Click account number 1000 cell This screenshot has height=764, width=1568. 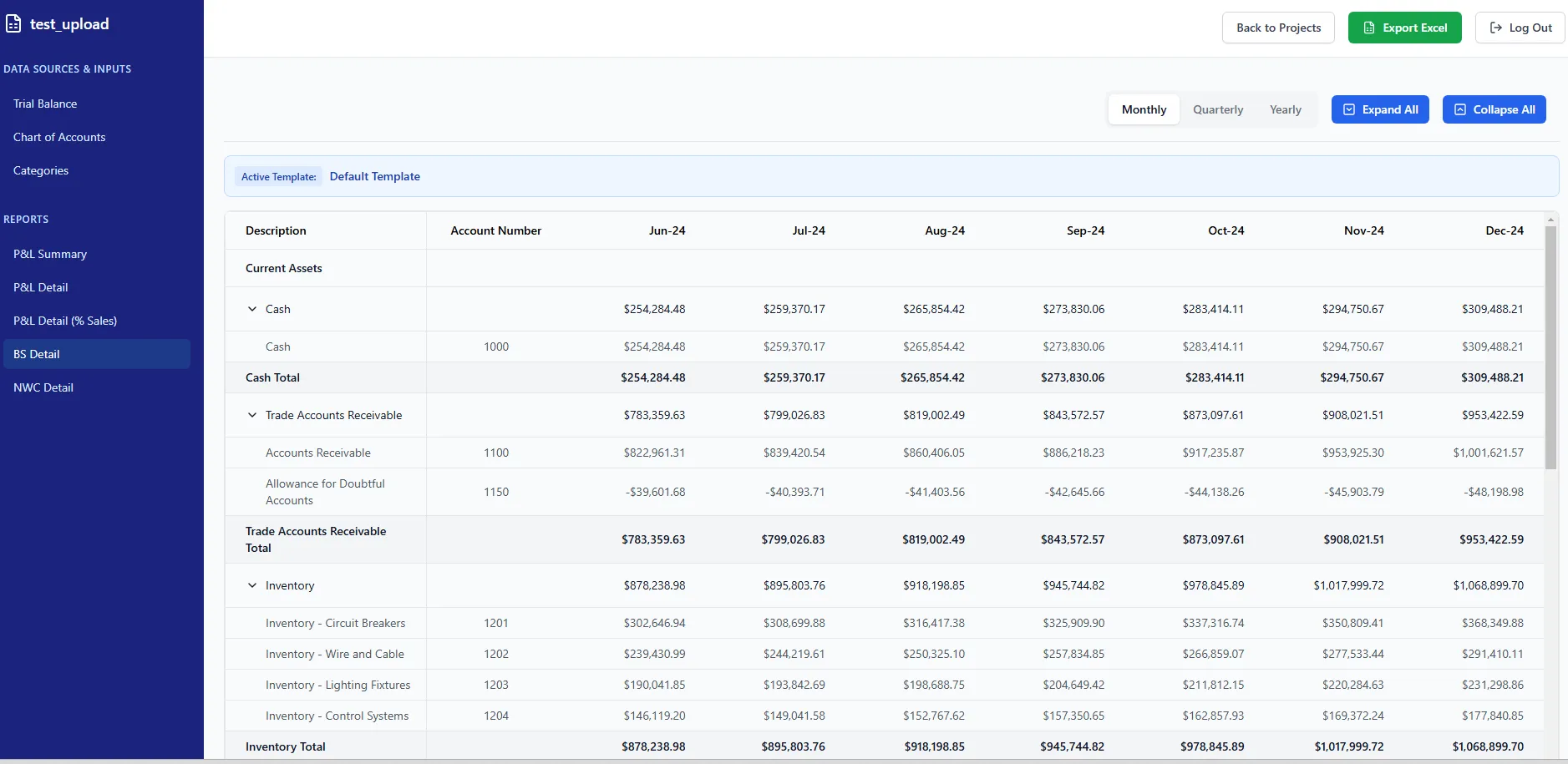click(496, 347)
